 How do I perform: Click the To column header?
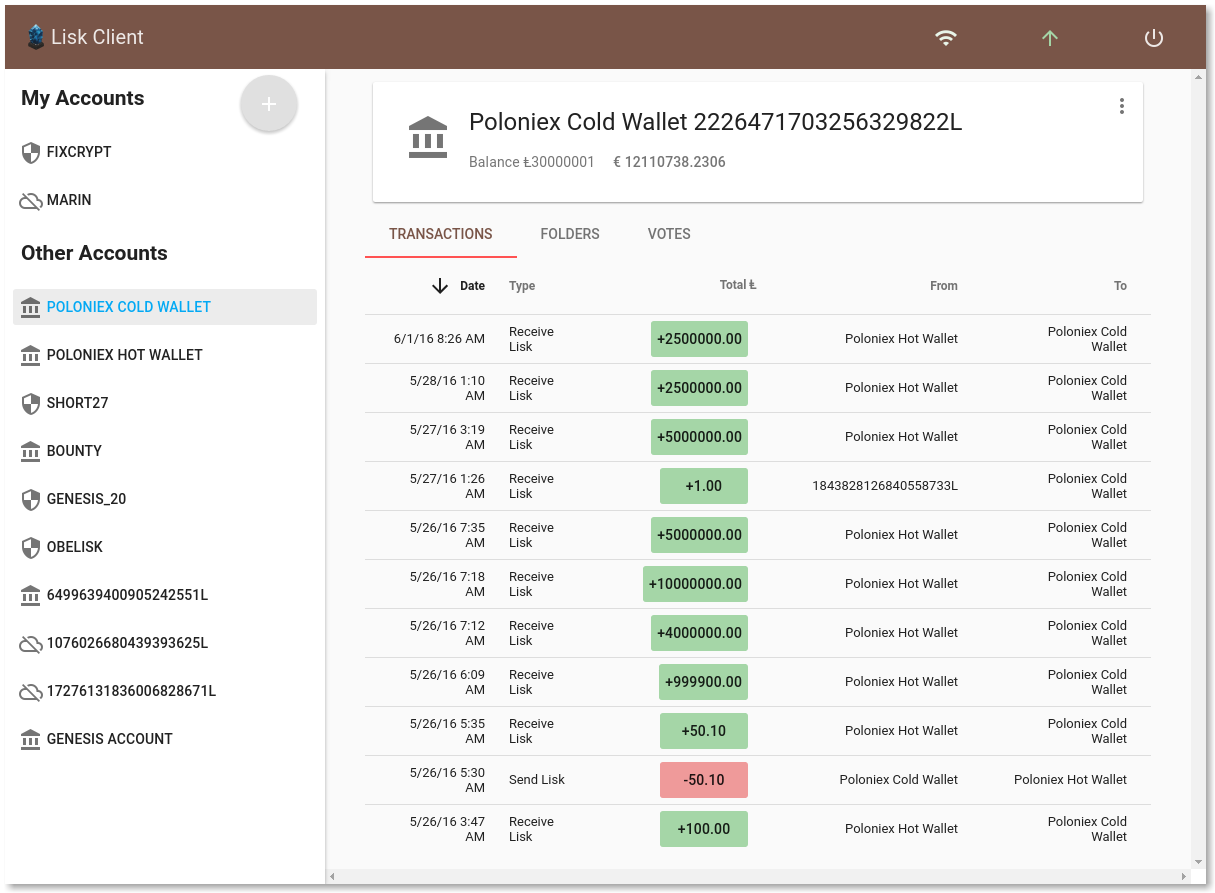[1120, 286]
